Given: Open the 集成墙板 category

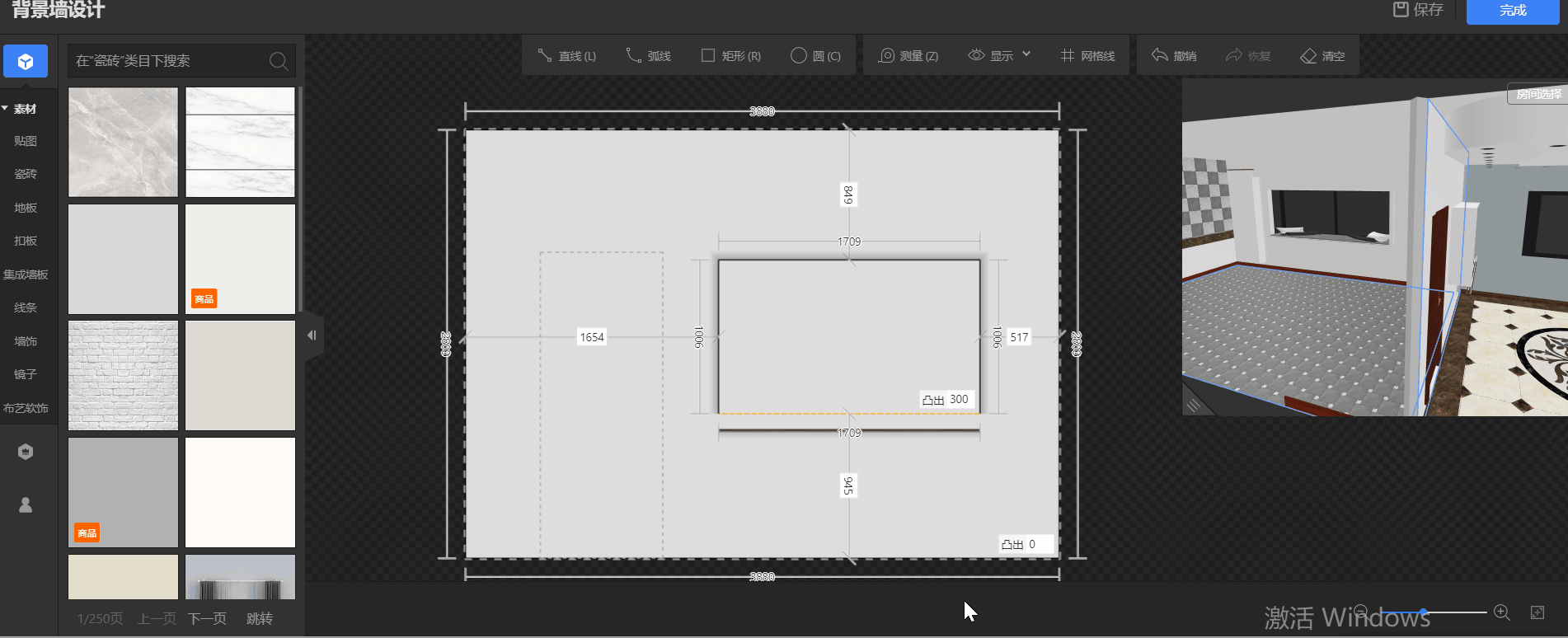Looking at the screenshot, I should pyautogui.click(x=26, y=274).
